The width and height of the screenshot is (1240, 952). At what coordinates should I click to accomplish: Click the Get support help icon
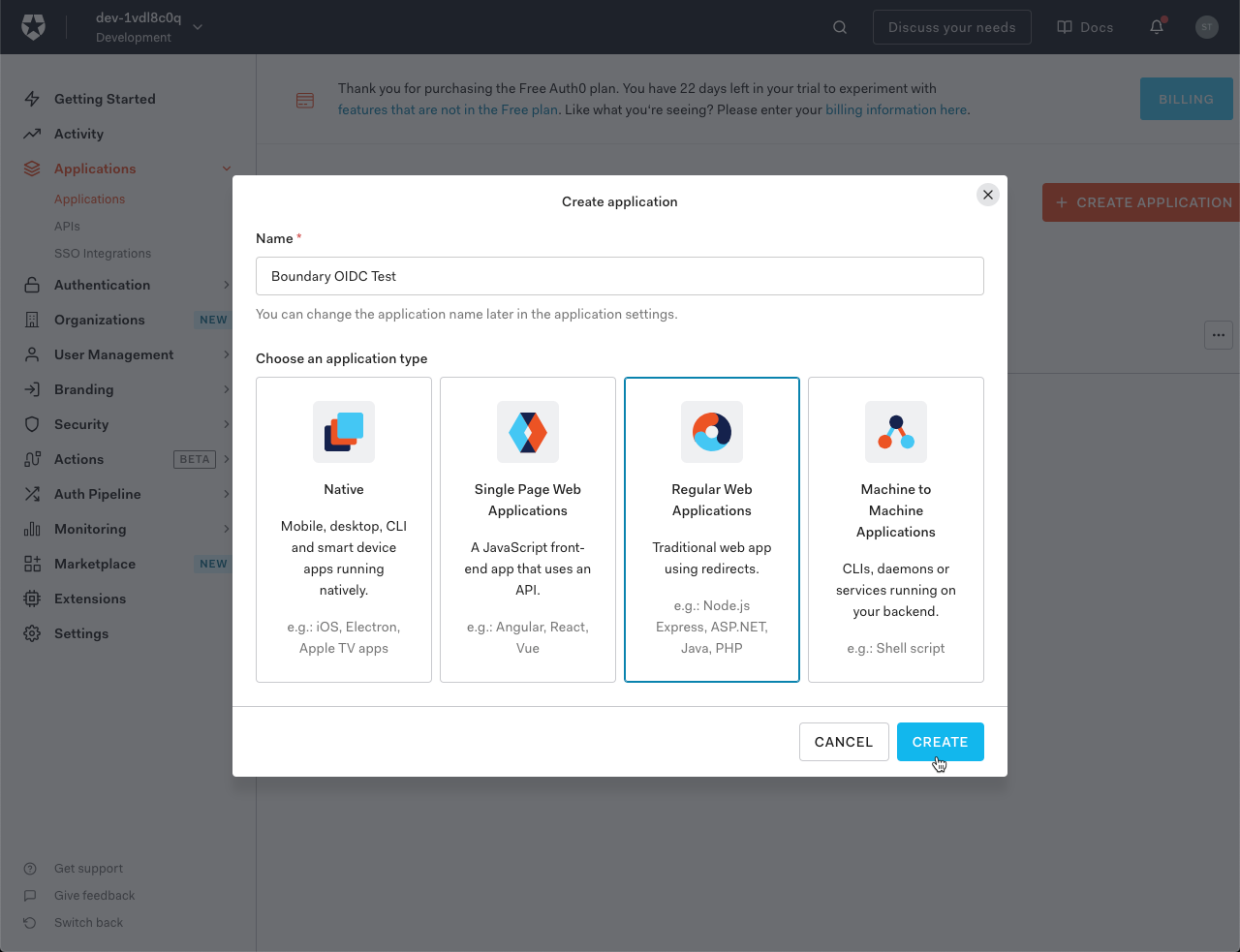tap(30, 869)
